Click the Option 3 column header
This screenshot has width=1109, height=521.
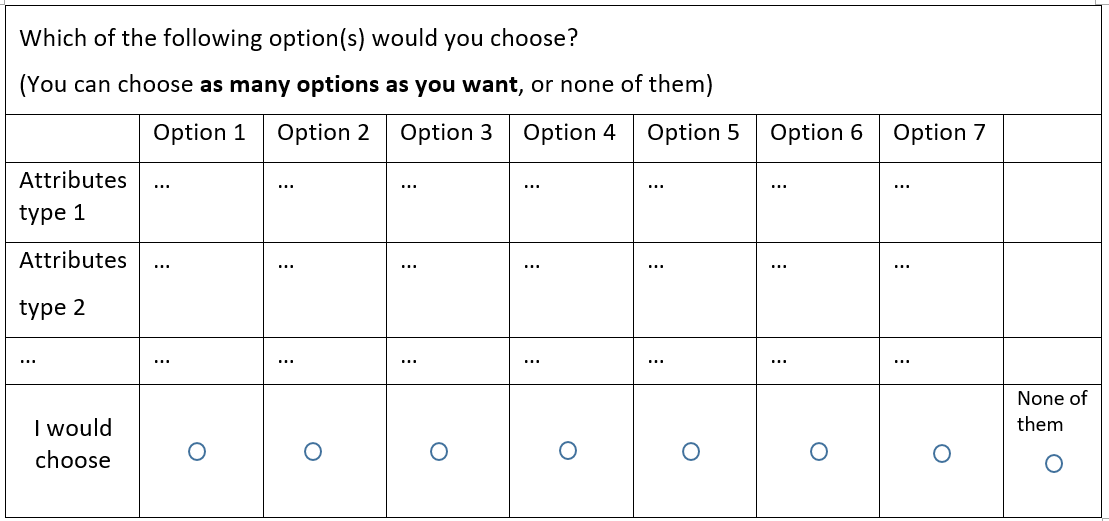coord(446,133)
